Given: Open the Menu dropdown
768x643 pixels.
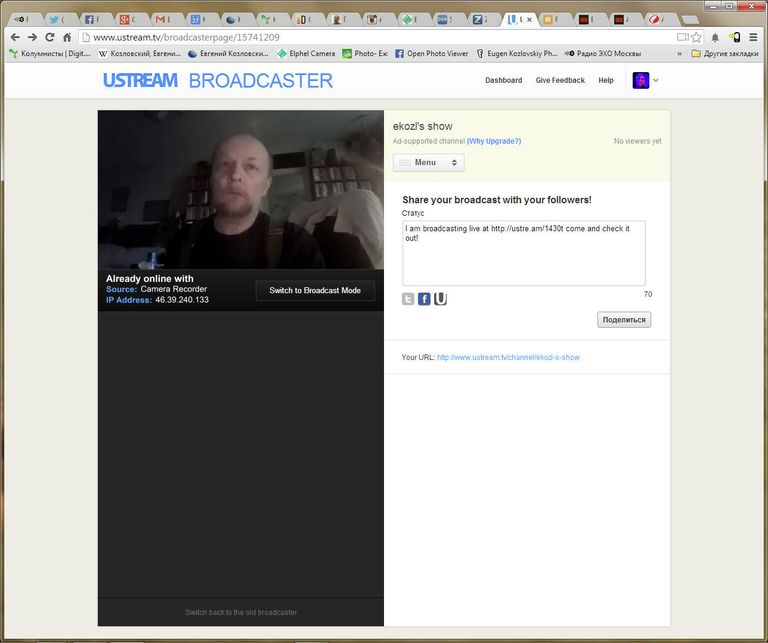Looking at the screenshot, I should pos(429,163).
